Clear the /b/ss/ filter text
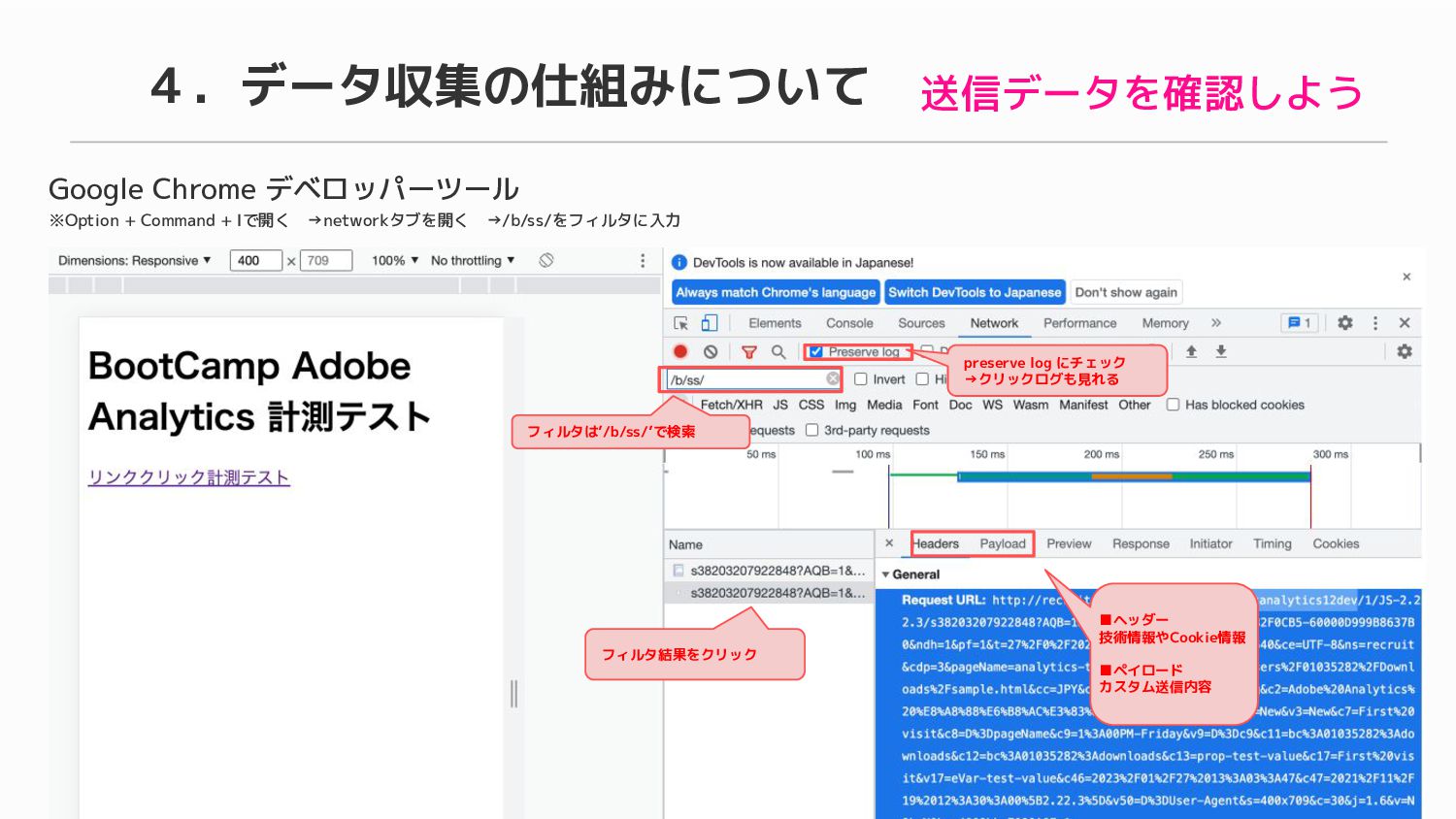Viewport: 1456px width, 819px height. pos(833,378)
